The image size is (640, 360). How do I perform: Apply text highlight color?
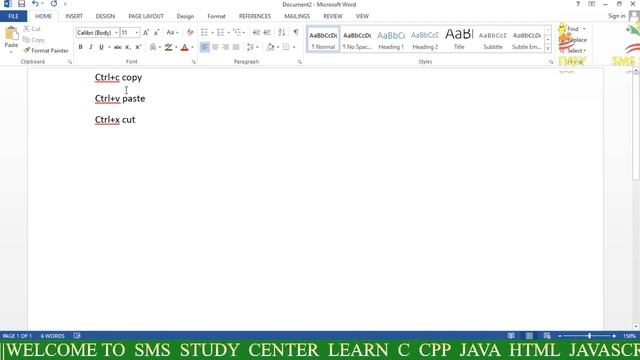168,47
